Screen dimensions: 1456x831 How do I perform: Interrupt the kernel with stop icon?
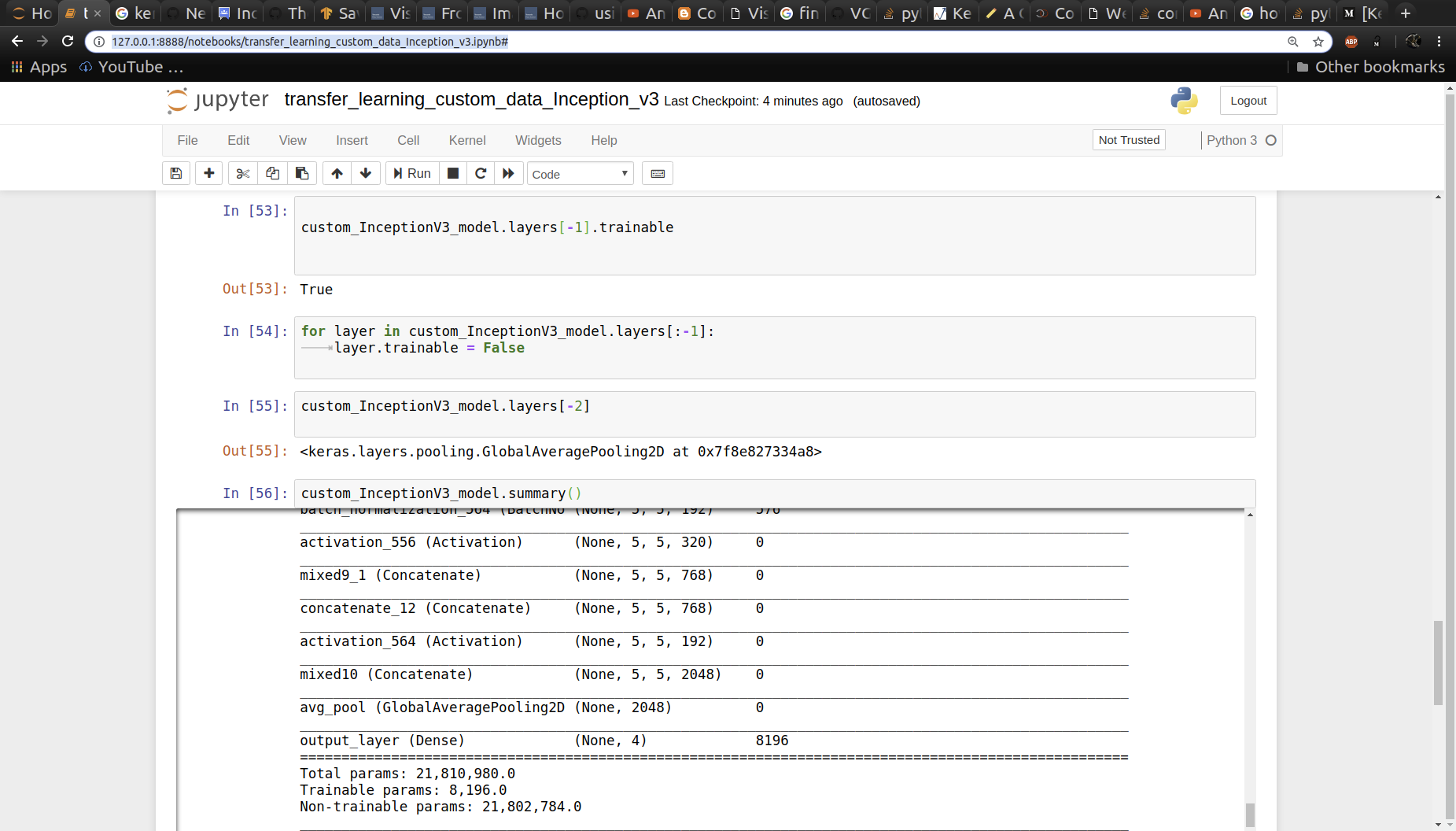click(452, 173)
